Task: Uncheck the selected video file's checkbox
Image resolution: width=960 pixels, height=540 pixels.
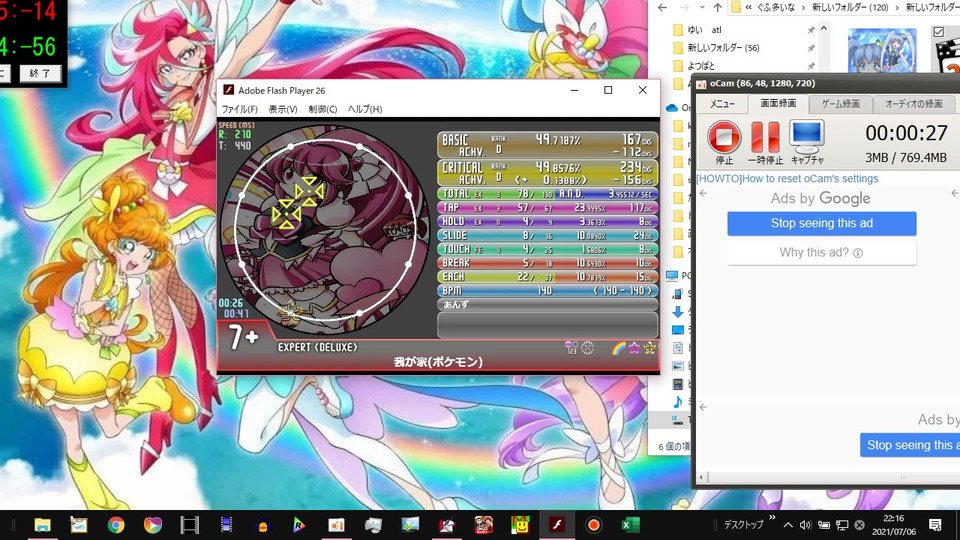Action: click(x=939, y=32)
